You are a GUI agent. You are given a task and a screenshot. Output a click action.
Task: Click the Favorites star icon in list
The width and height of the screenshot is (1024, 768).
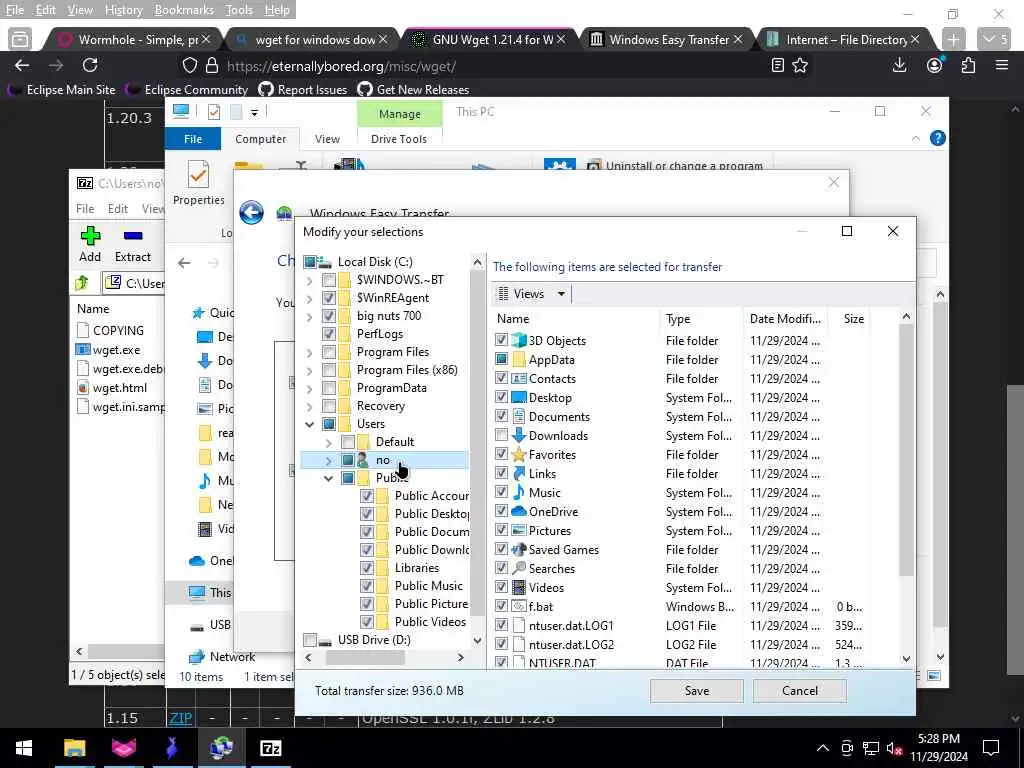(519, 455)
